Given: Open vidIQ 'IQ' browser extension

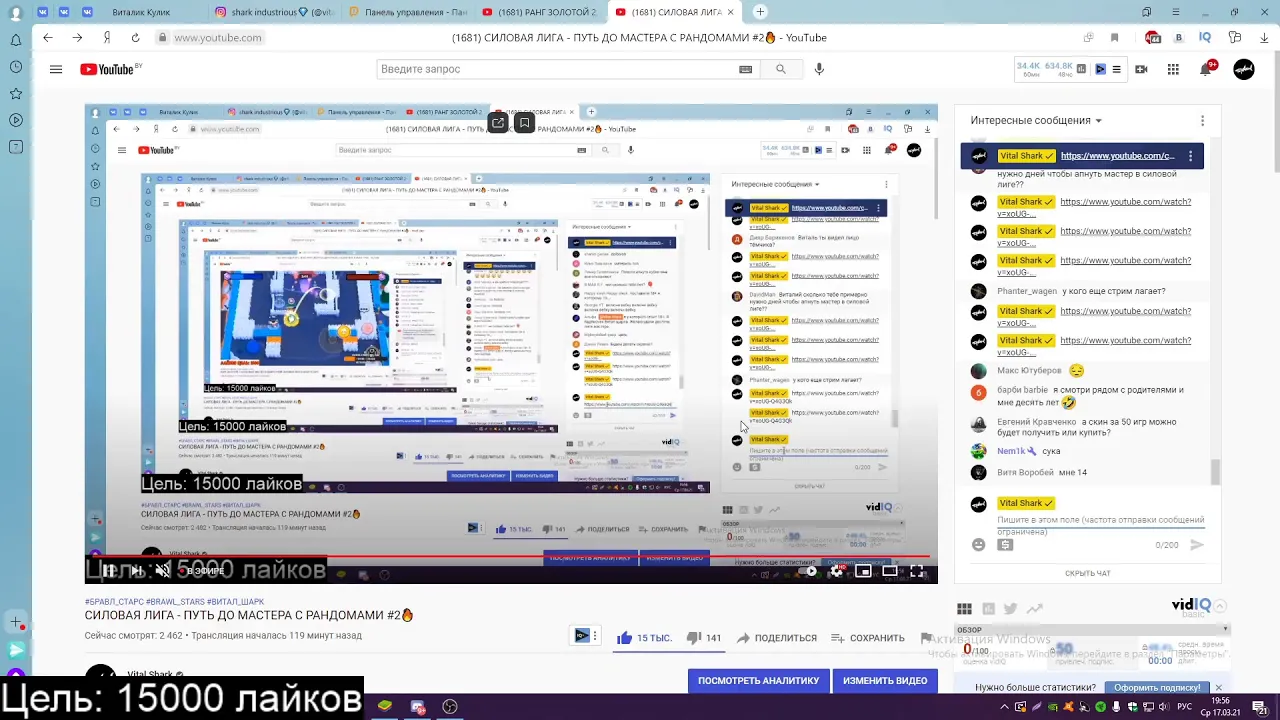Looking at the screenshot, I should (x=1205, y=38).
